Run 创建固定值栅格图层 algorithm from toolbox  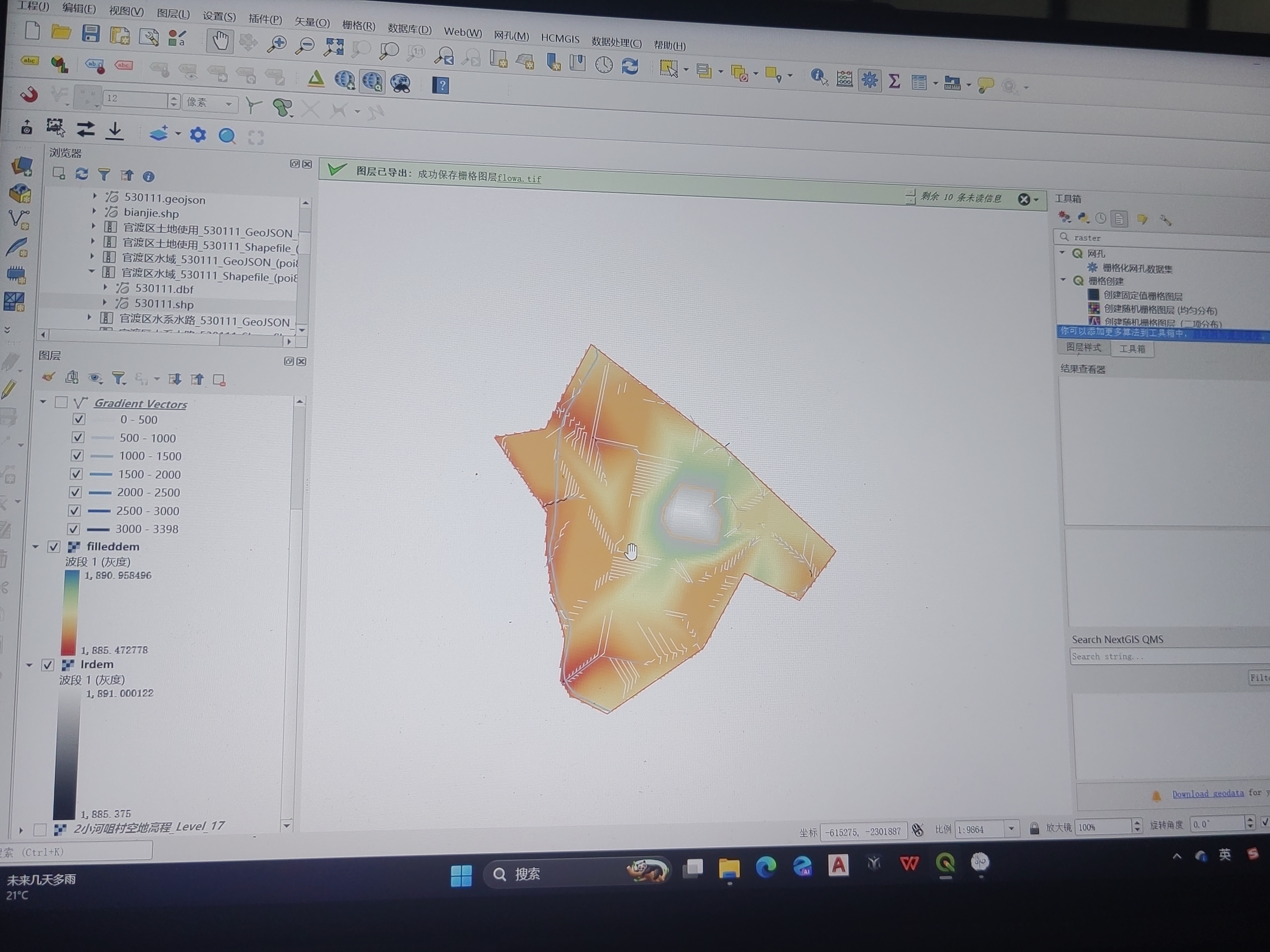click(1143, 296)
